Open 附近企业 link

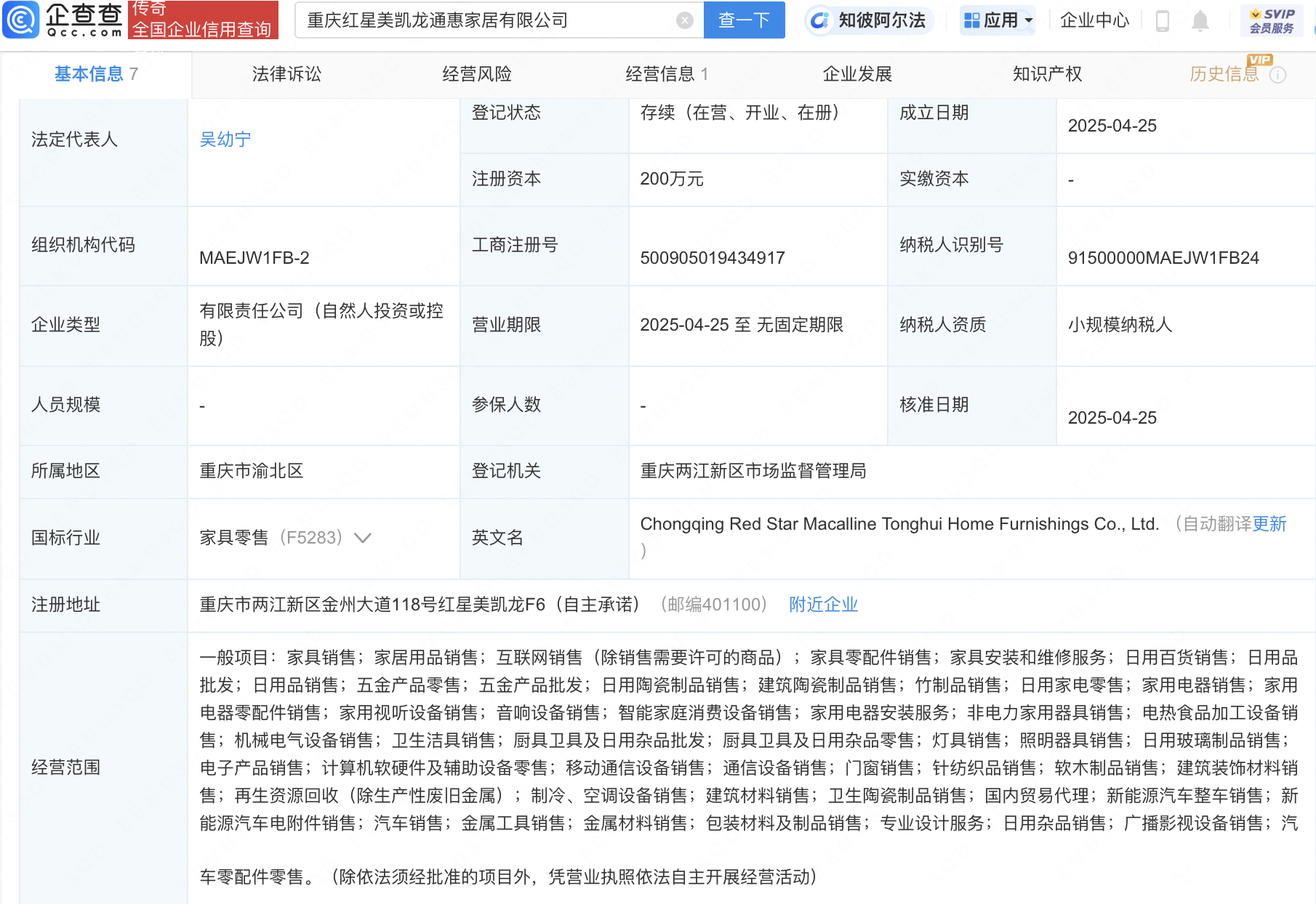[x=823, y=605]
